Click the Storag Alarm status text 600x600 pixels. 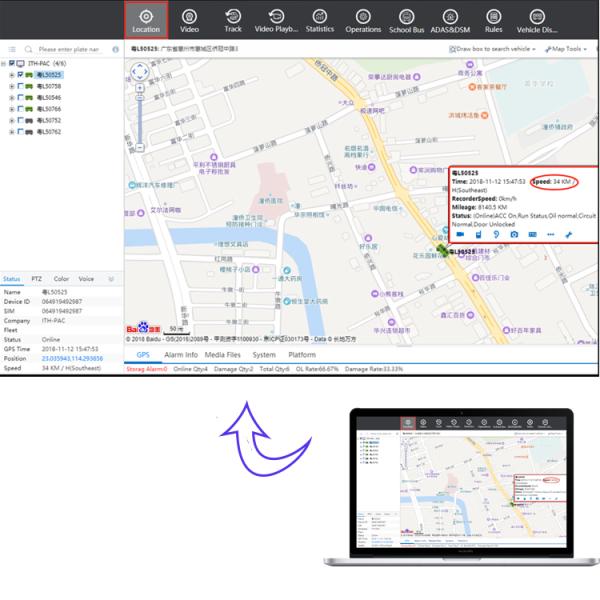146,369
